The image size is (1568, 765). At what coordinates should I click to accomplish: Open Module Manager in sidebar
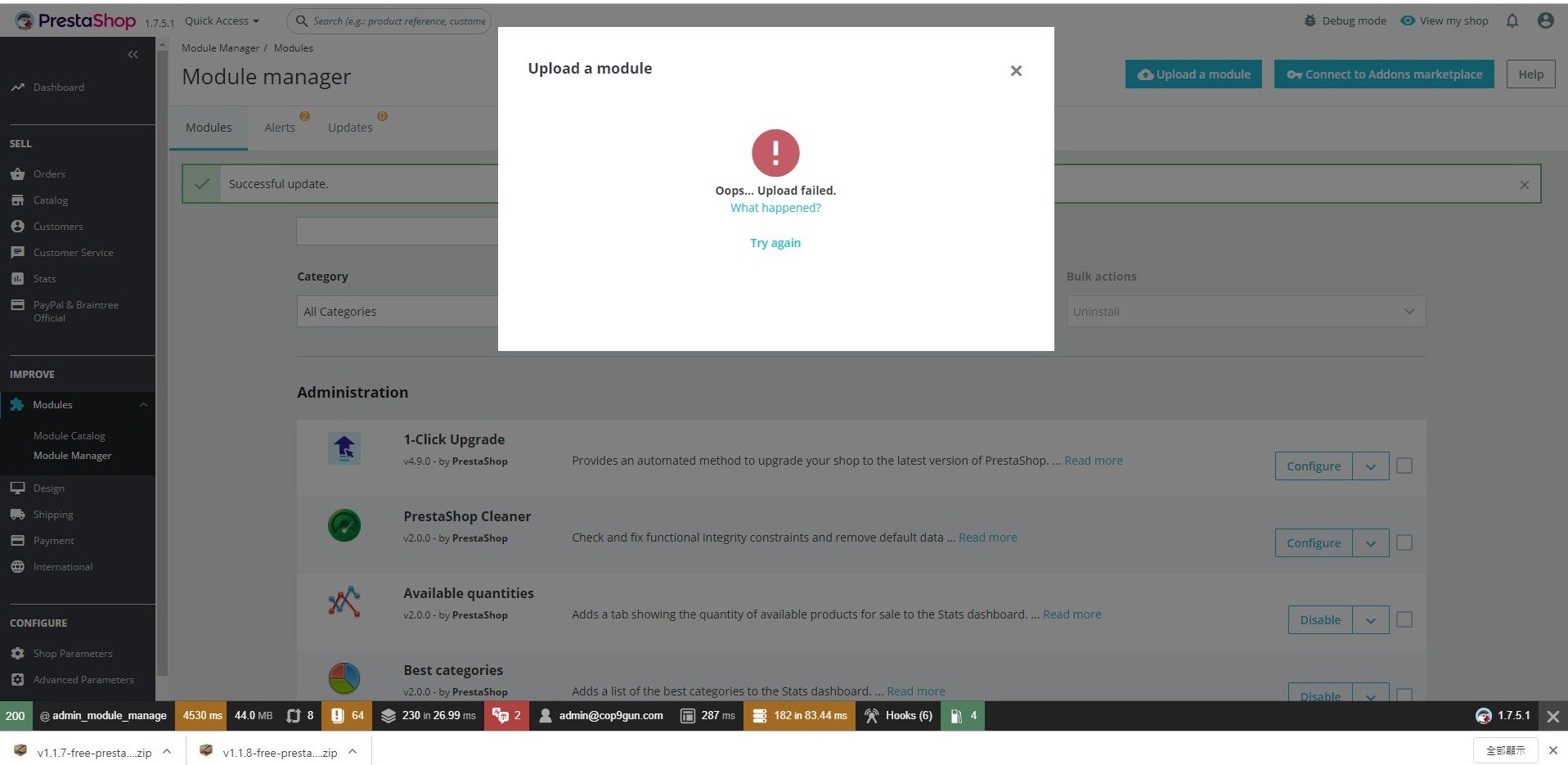click(73, 456)
